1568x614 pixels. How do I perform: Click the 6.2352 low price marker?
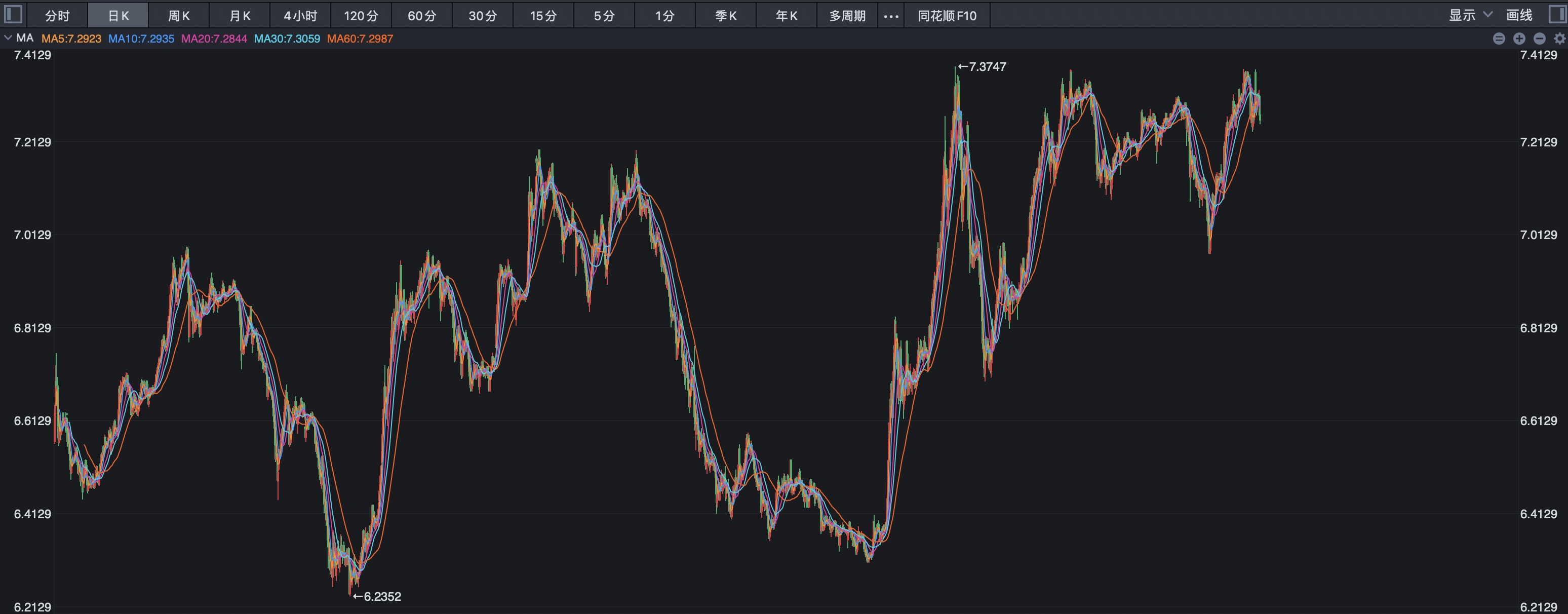click(x=377, y=596)
